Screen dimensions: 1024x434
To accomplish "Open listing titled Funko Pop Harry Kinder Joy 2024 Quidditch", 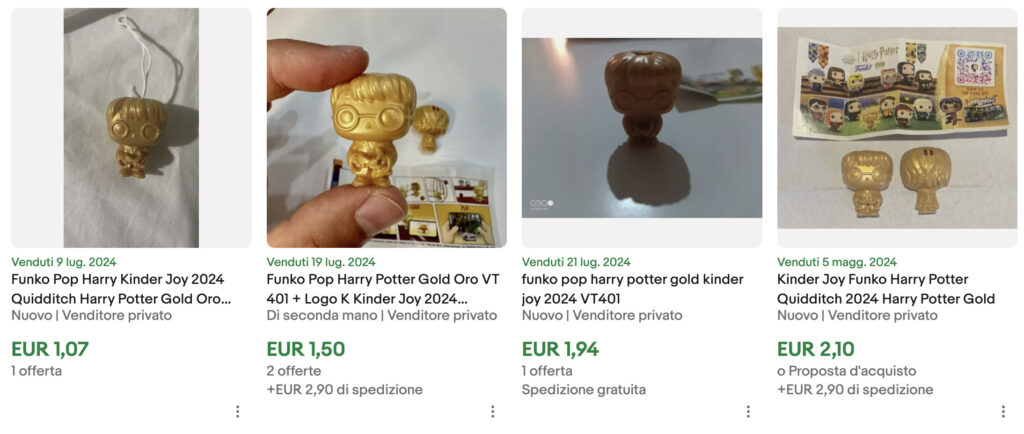I will [x=121, y=289].
